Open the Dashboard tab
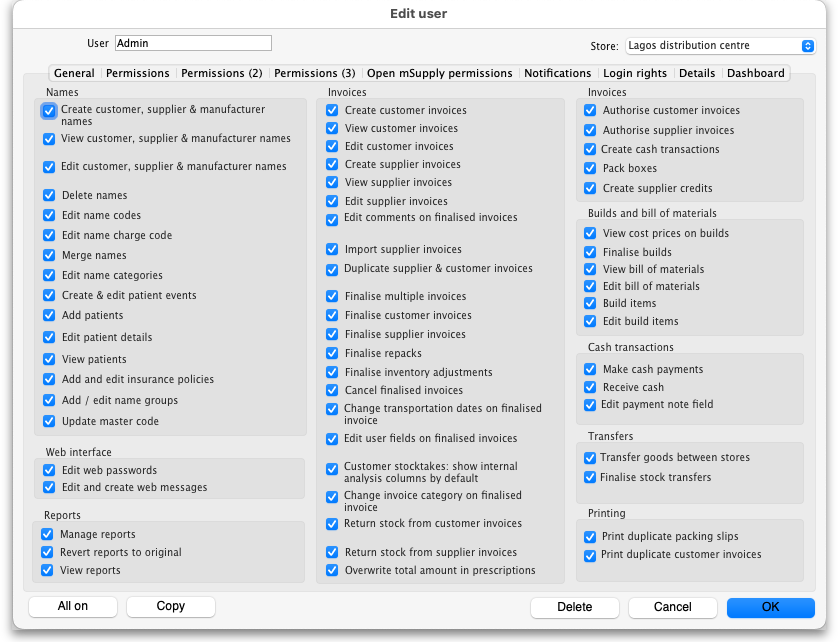This screenshot has width=838, height=642. coord(755,73)
